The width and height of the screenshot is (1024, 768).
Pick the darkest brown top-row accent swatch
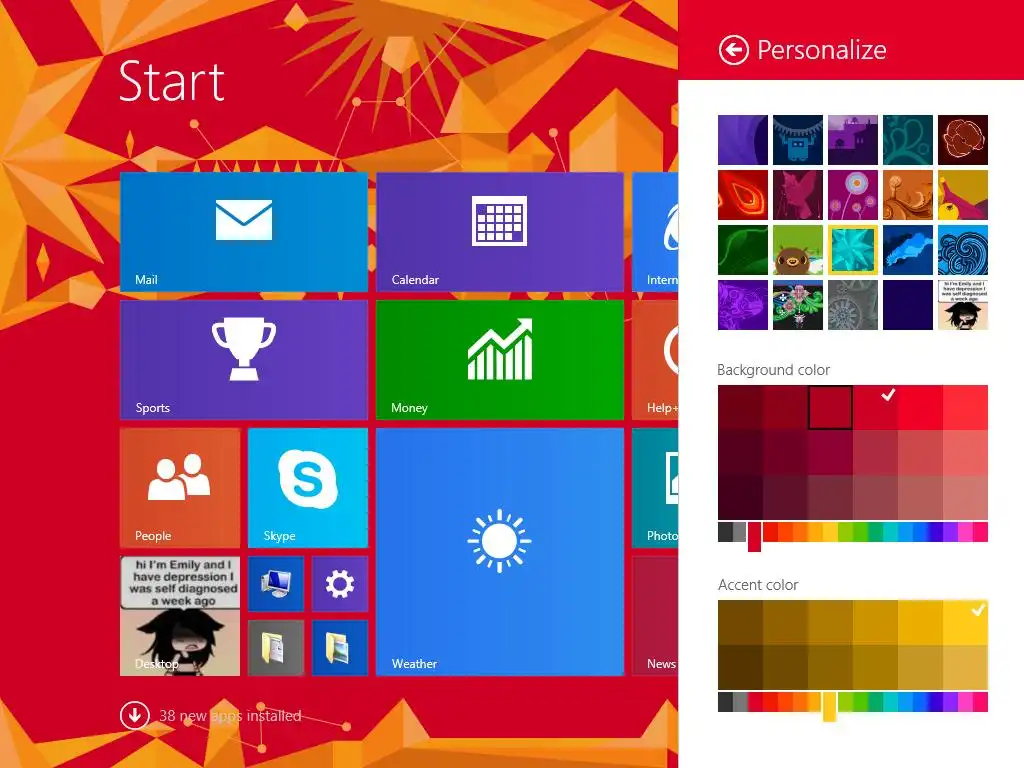click(740, 622)
